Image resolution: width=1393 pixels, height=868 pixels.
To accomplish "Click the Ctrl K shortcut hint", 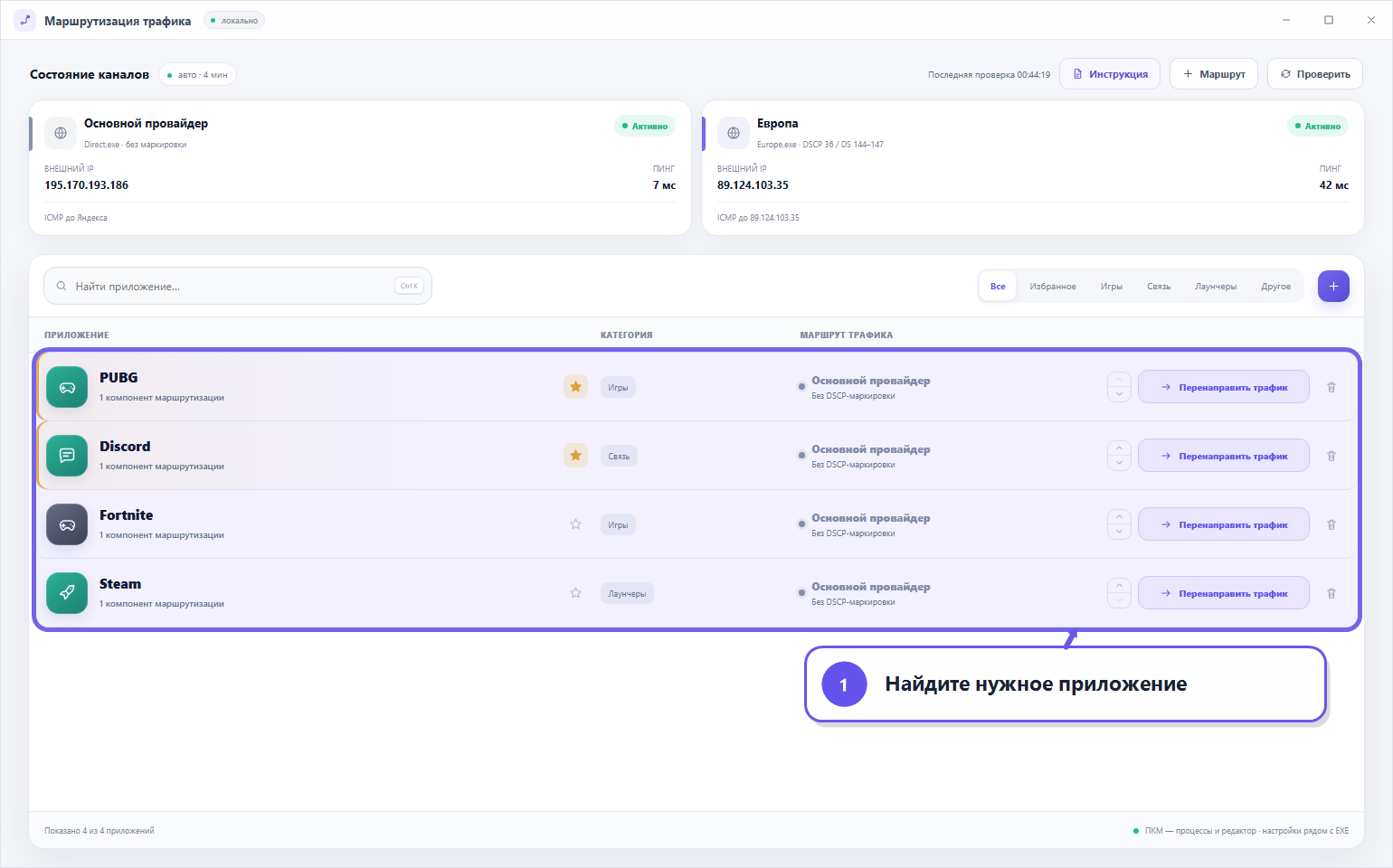I will (x=409, y=286).
